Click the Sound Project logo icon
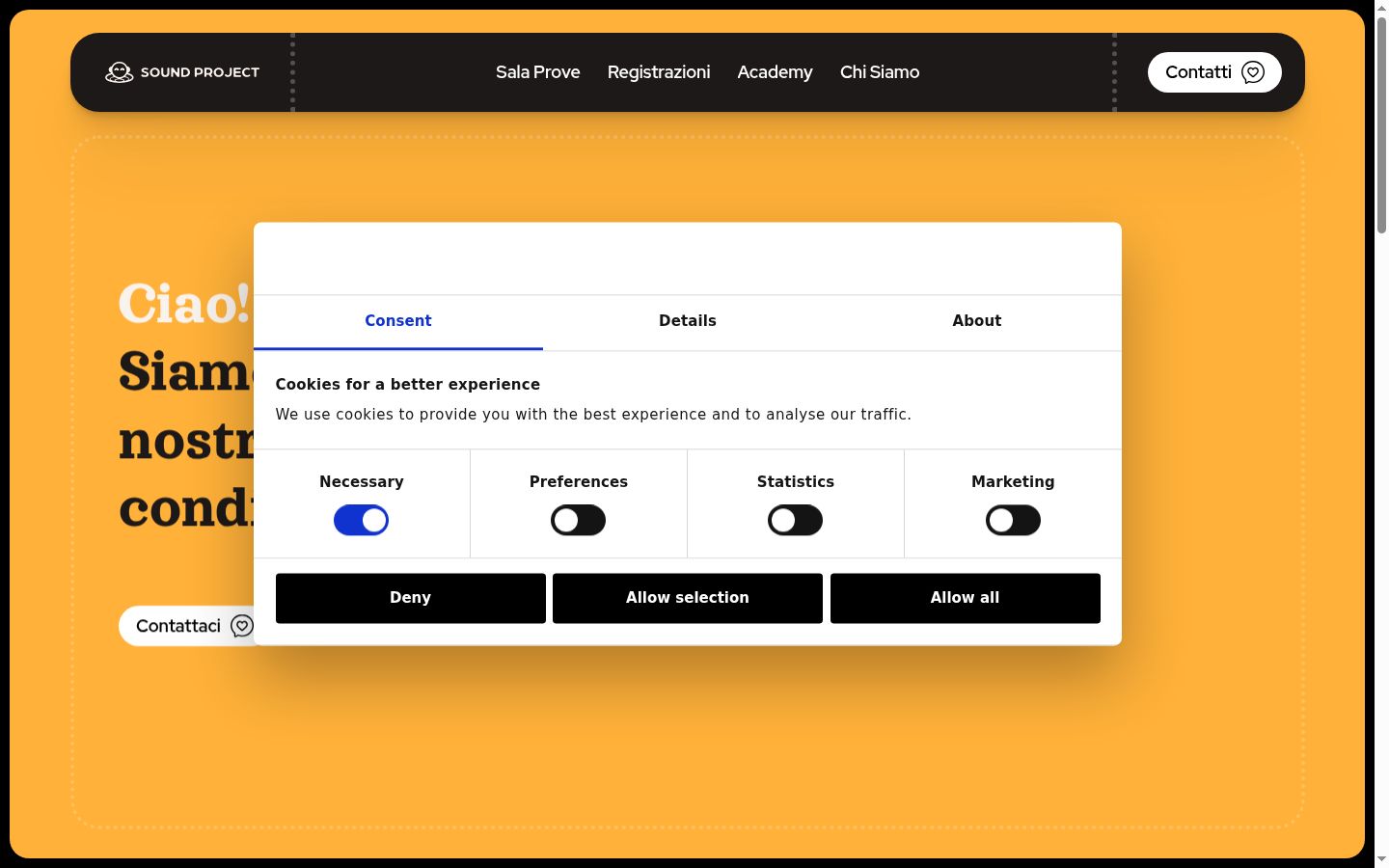Screen dimensions: 1389x868 [120, 72]
